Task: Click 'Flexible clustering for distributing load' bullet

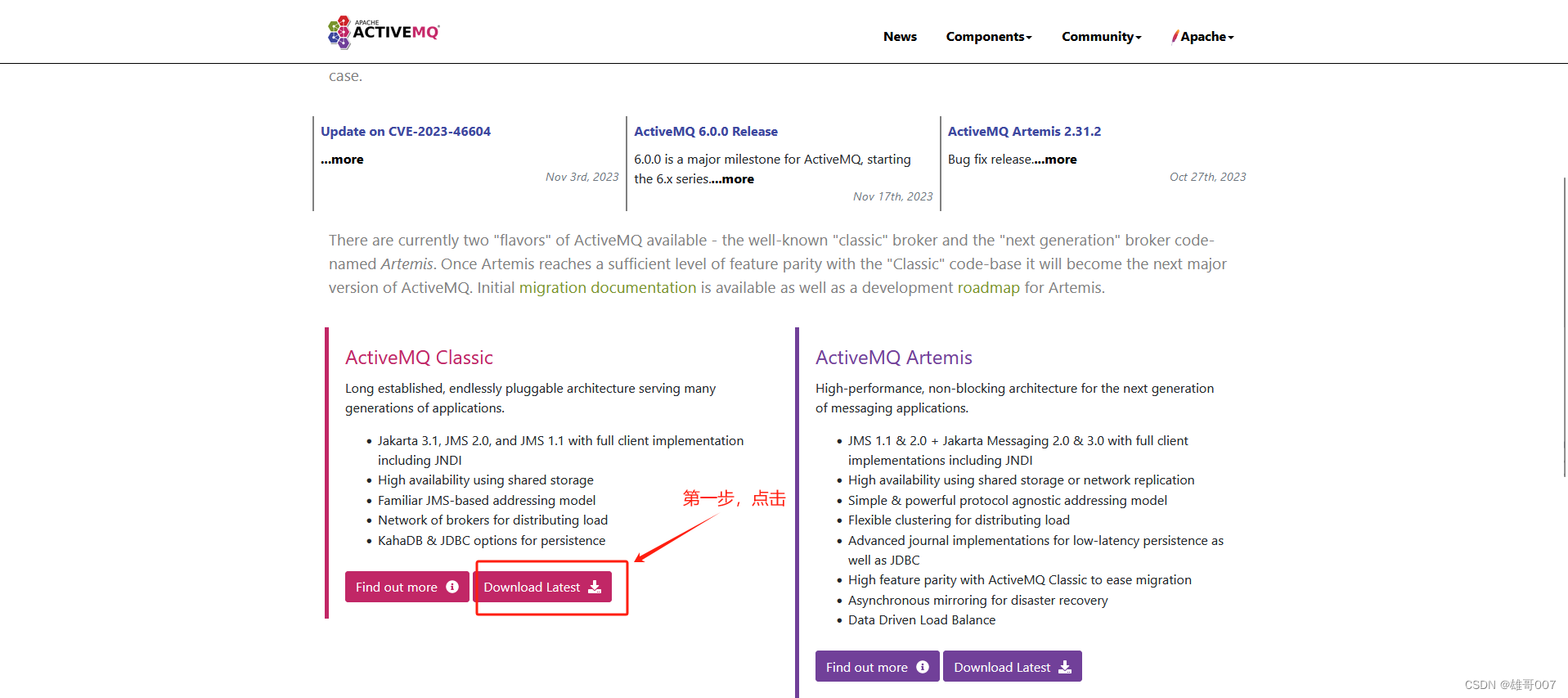Action: point(959,520)
